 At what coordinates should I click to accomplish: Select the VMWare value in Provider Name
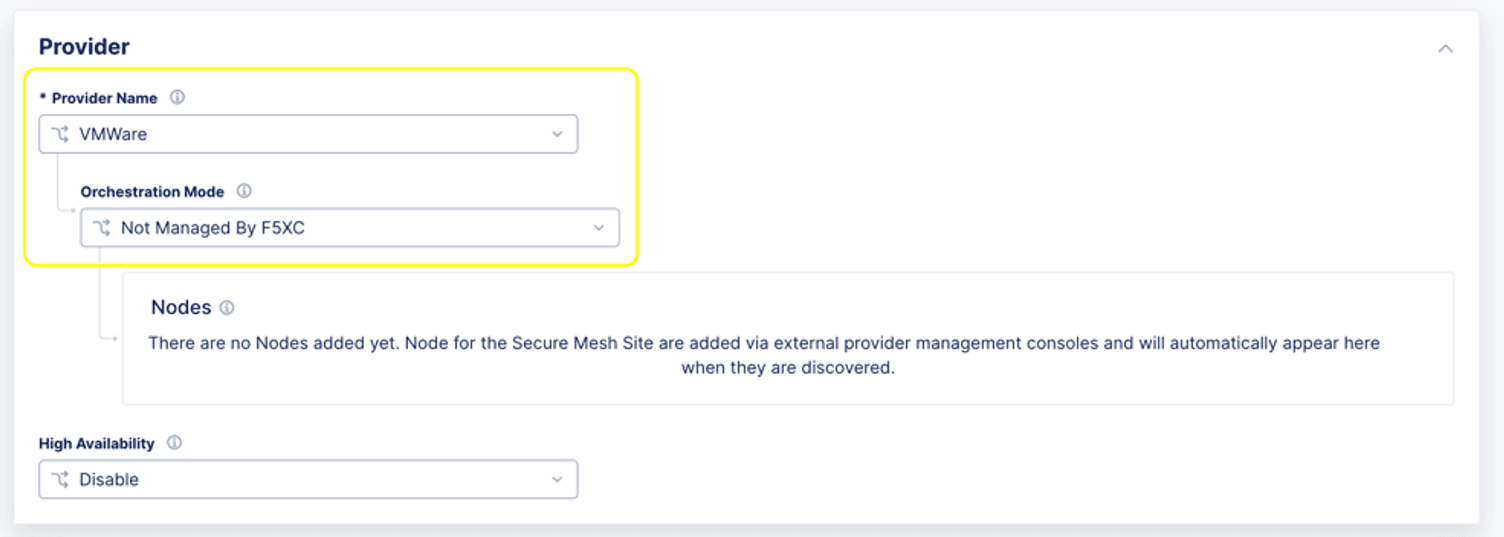pyautogui.click(x=113, y=134)
